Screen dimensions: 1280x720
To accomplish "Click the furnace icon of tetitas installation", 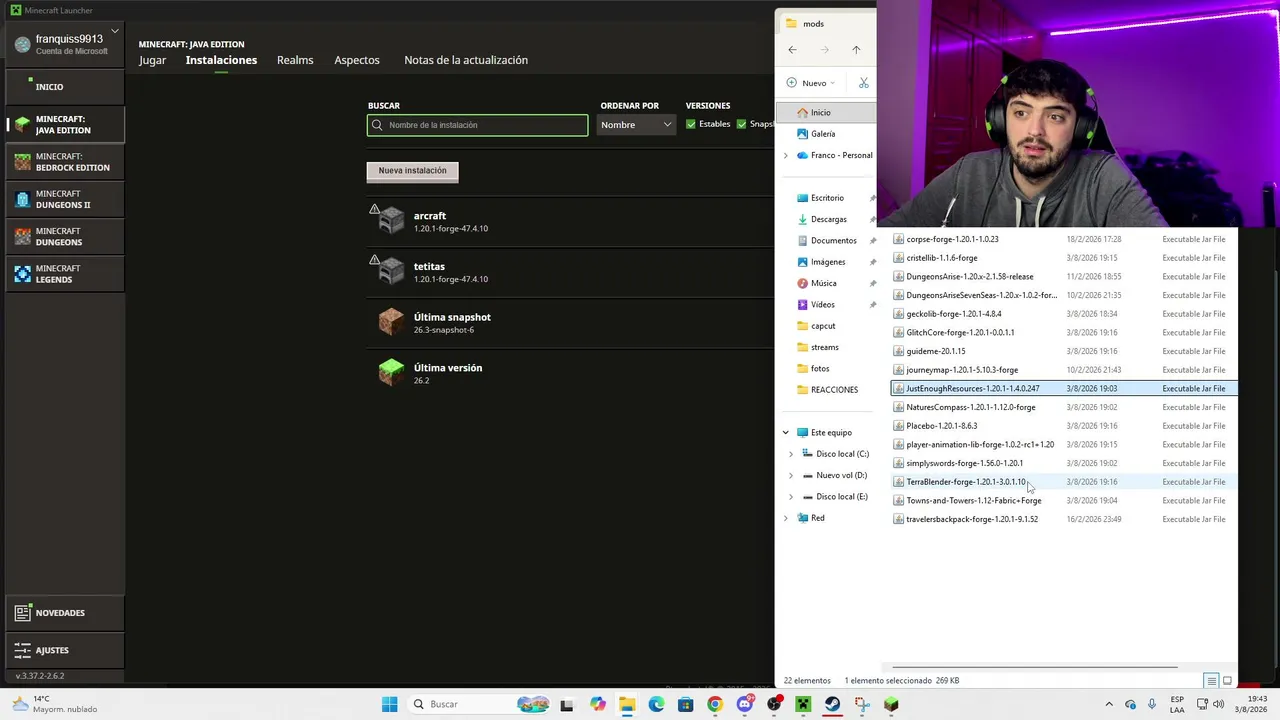I will (391, 271).
